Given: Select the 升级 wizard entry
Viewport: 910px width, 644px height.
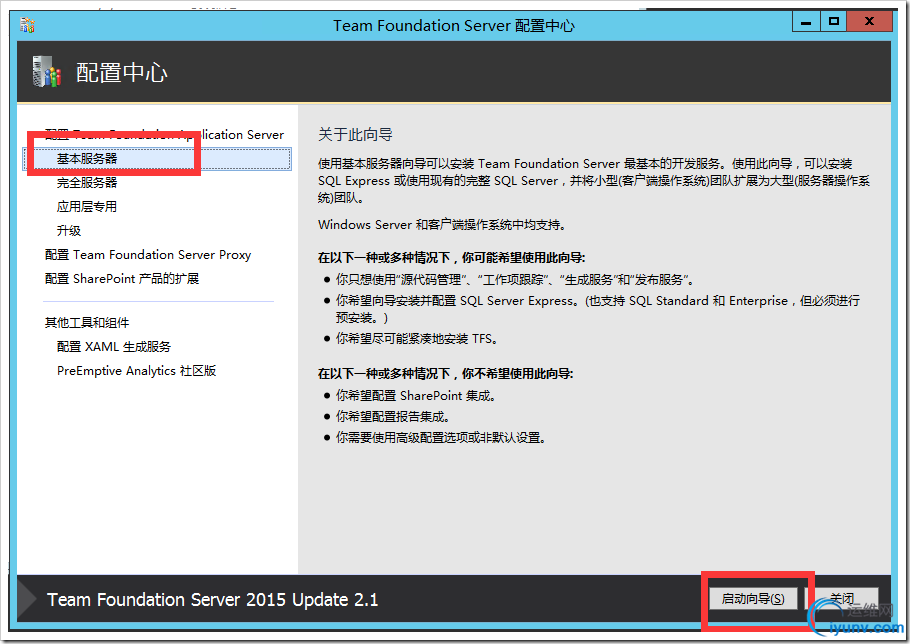Looking at the screenshot, I should 69,231.
